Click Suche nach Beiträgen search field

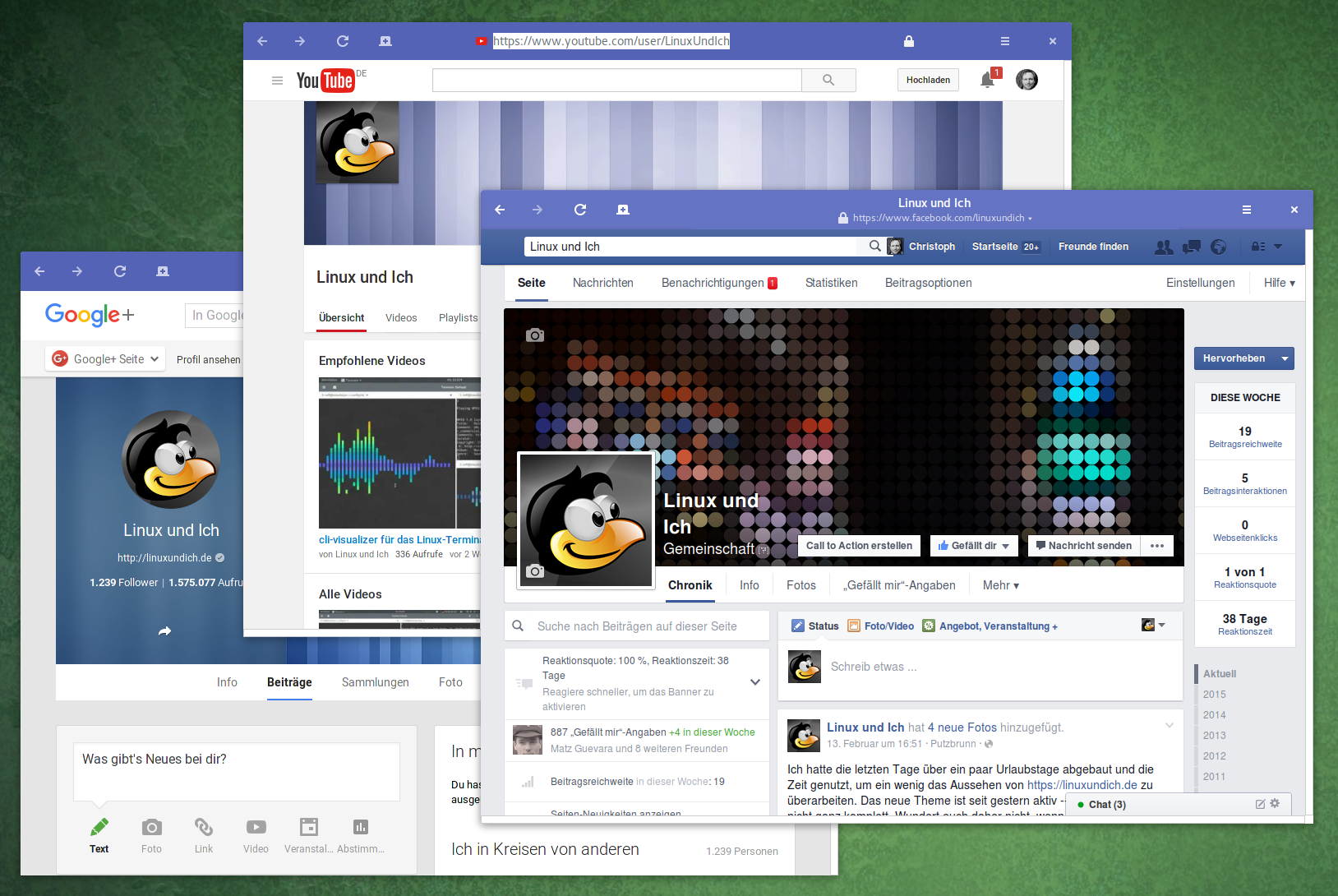(x=637, y=626)
